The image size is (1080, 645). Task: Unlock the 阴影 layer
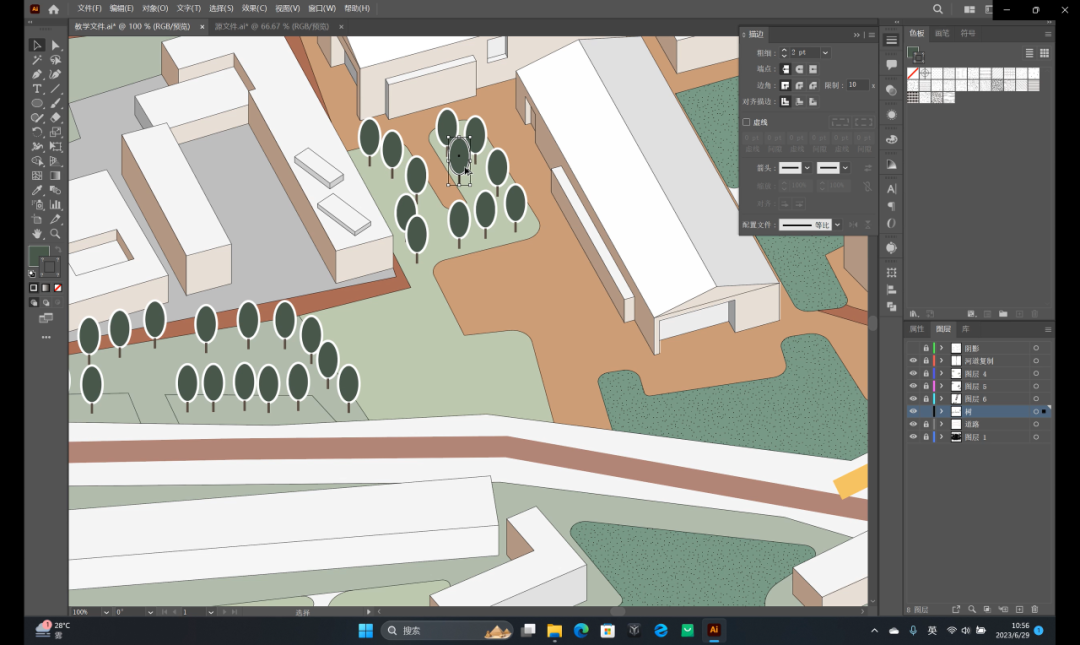[x=926, y=348]
